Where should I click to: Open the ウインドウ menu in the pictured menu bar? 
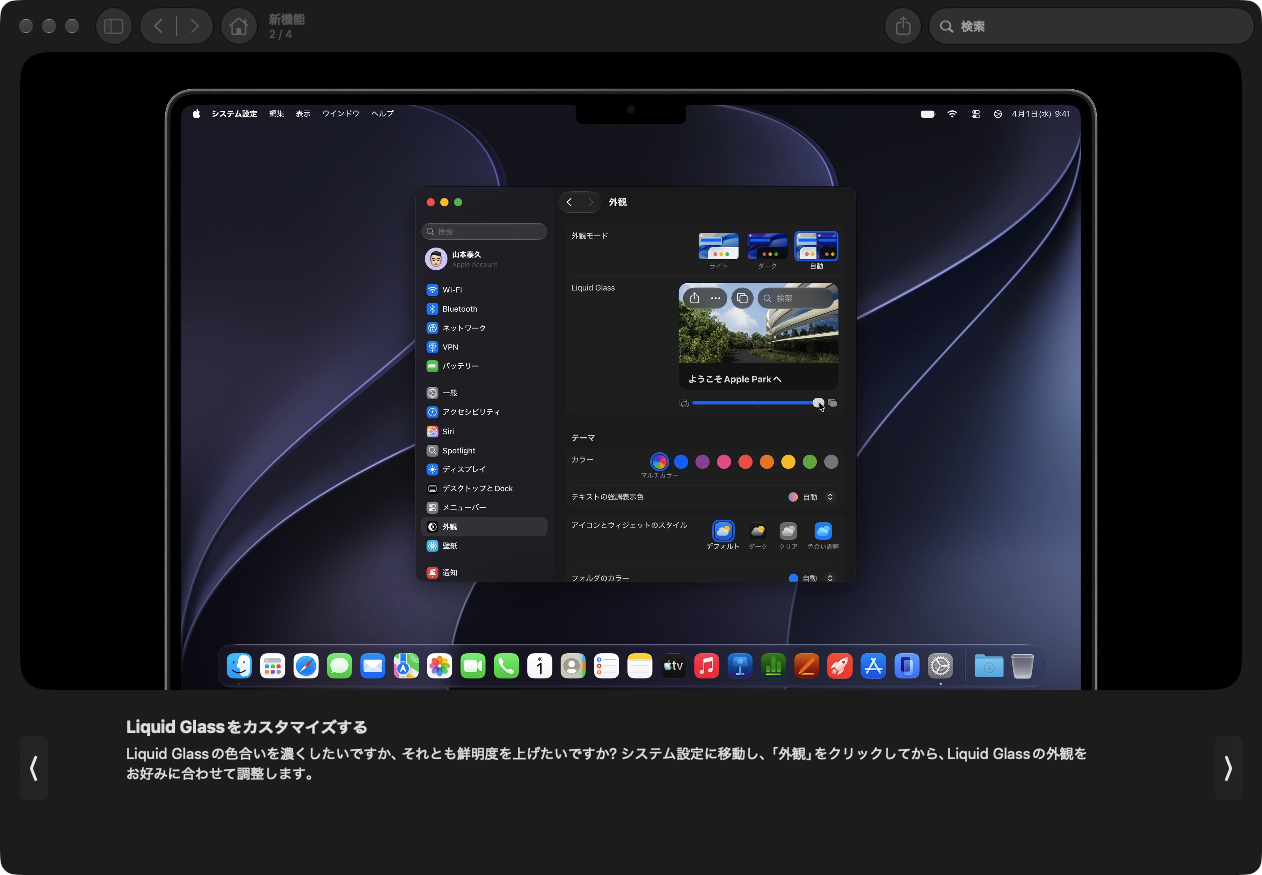tap(341, 114)
